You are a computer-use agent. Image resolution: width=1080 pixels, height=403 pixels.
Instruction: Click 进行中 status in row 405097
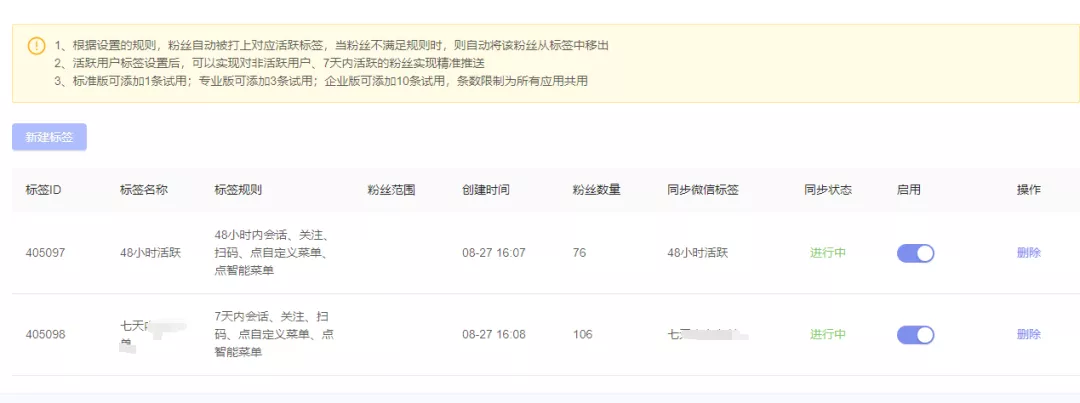click(828, 253)
